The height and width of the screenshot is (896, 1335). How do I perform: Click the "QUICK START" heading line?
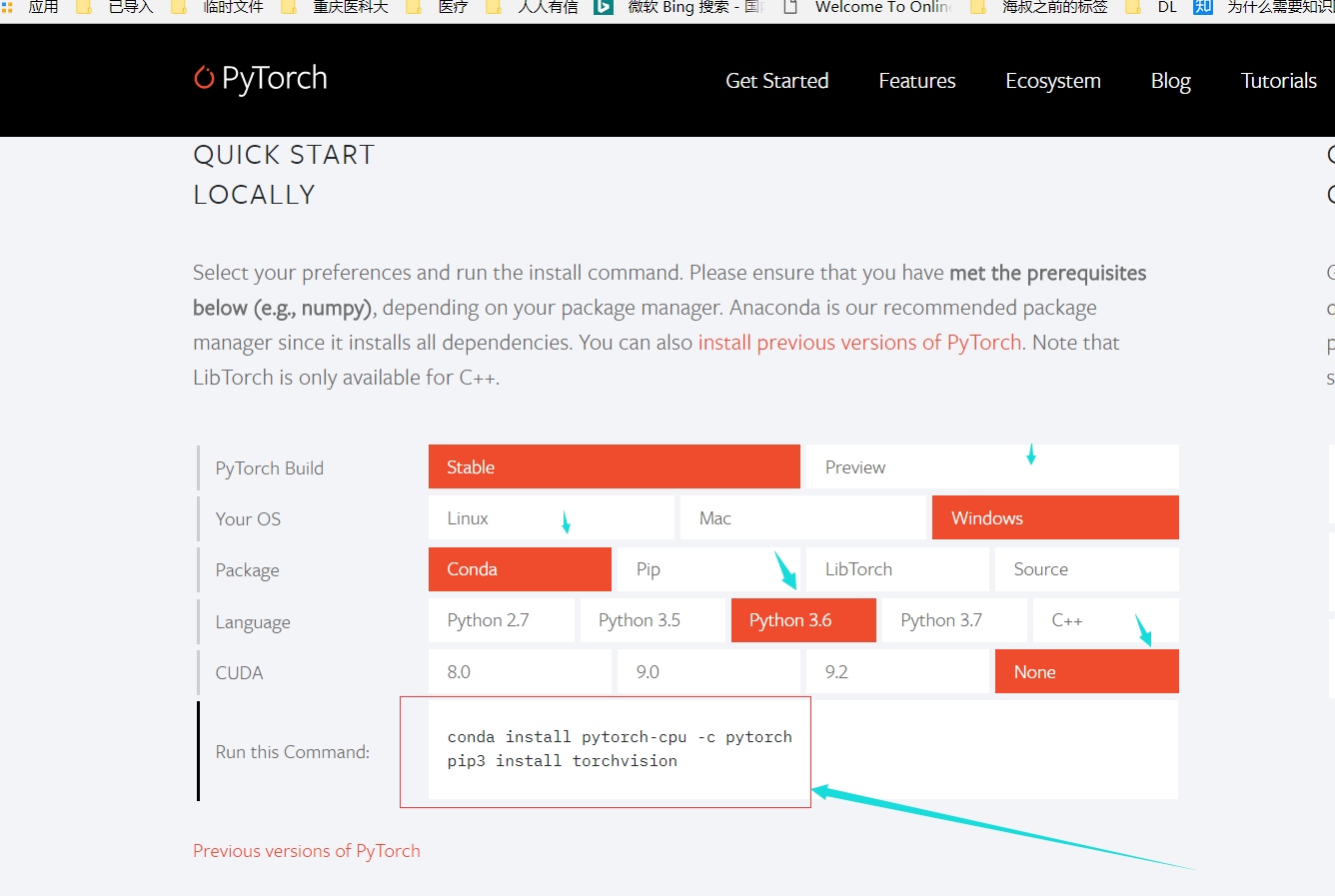tap(284, 155)
